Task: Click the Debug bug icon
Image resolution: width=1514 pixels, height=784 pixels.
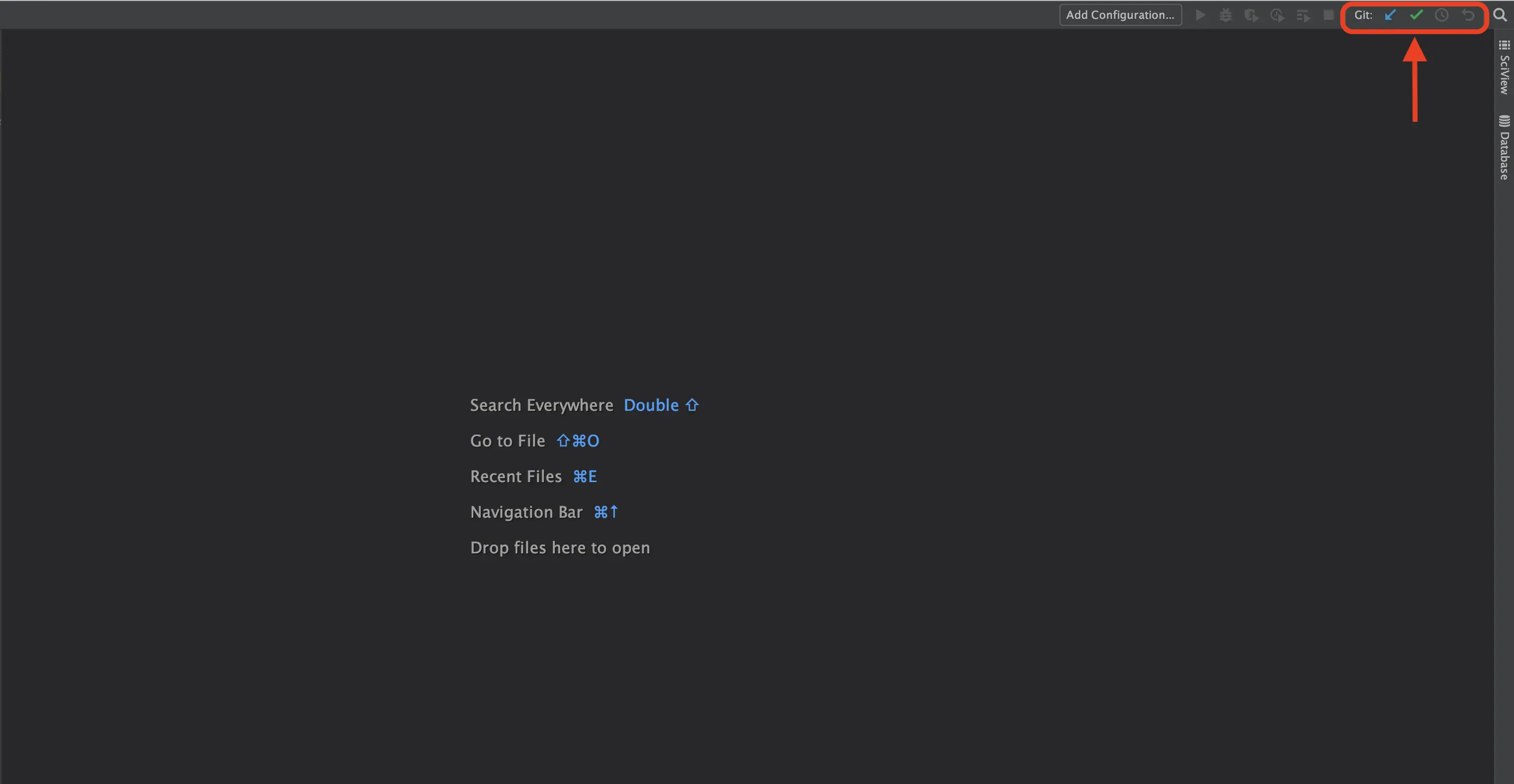Action: [x=1226, y=16]
